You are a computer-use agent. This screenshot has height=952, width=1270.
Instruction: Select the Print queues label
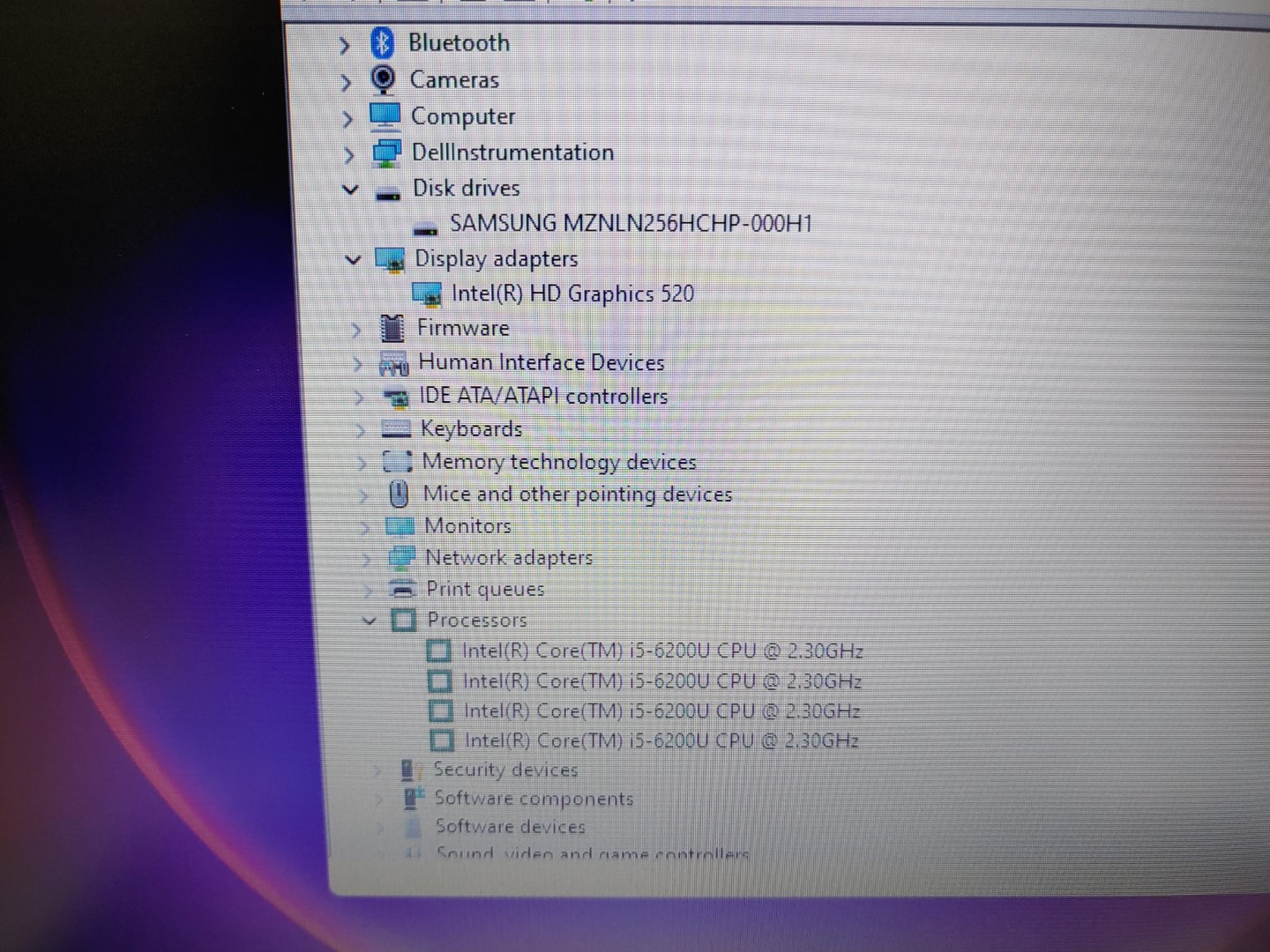point(485,589)
